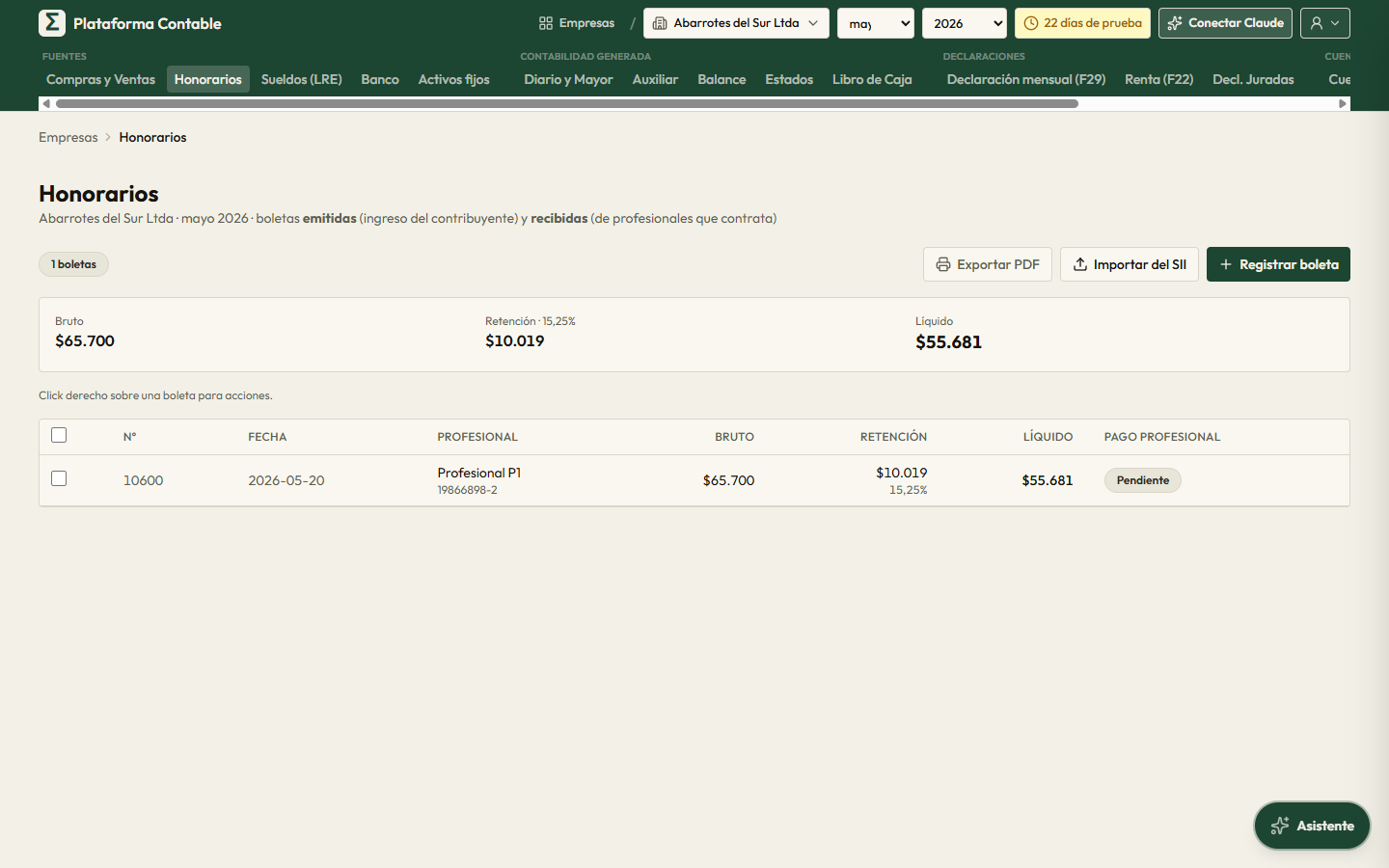Screen dimensions: 1389x868
Task: Click the Pendiente payment status badge
Action: (x=1143, y=480)
